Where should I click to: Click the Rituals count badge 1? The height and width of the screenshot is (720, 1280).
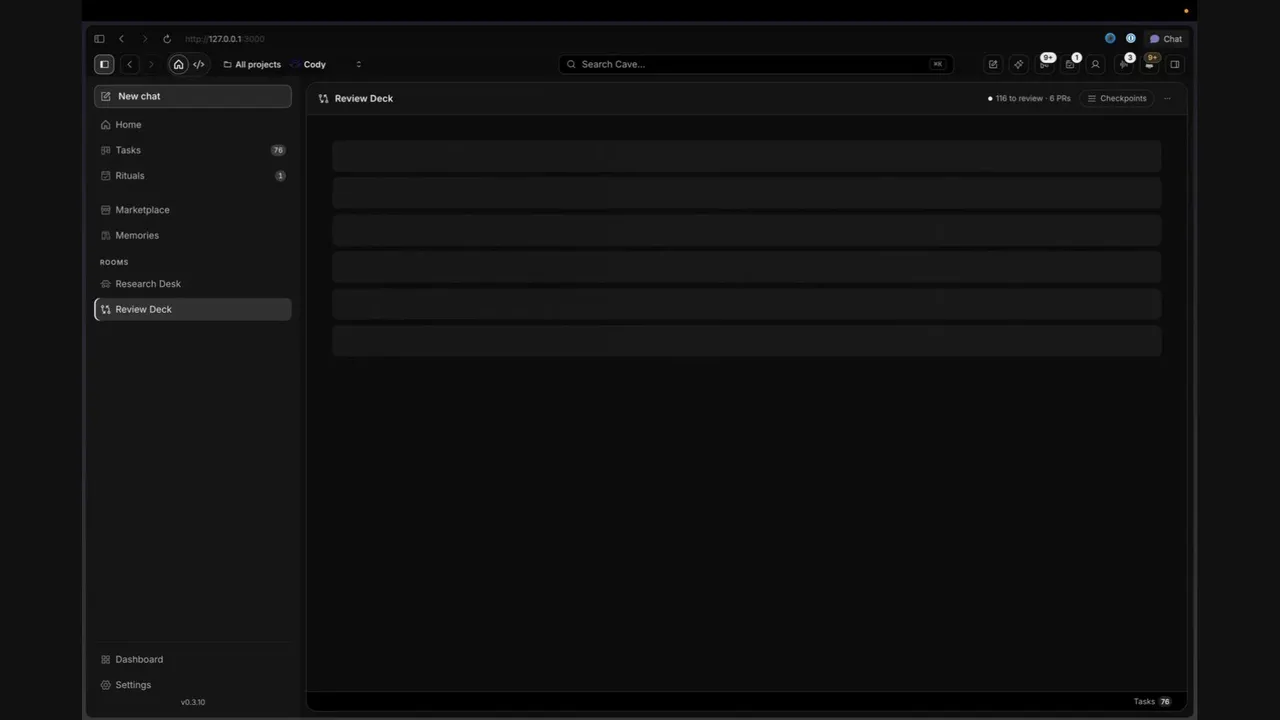[x=280, y=176]
